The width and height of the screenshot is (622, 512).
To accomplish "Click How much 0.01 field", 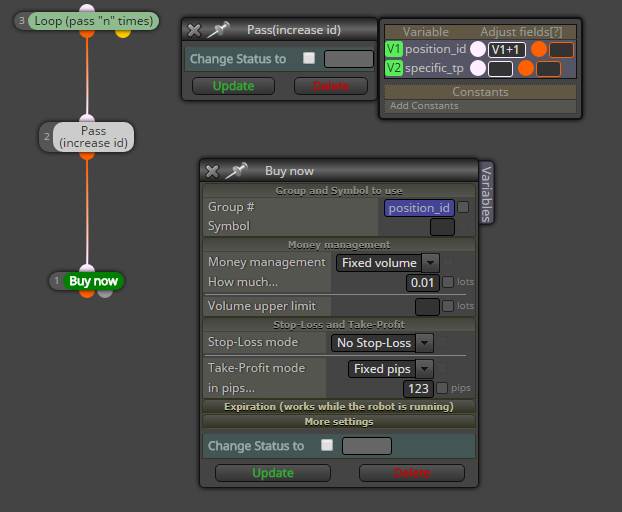I will coord(422,283).
